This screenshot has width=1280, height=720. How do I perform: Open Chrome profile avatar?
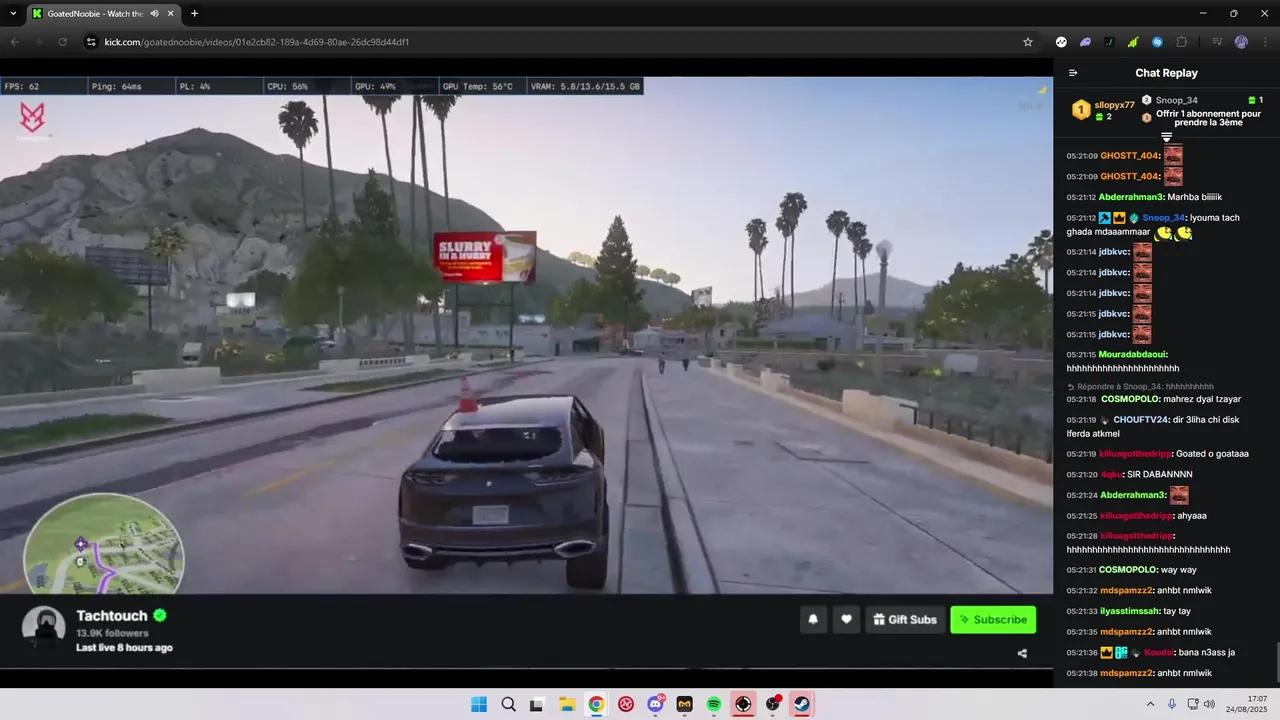click(1241, 42)
